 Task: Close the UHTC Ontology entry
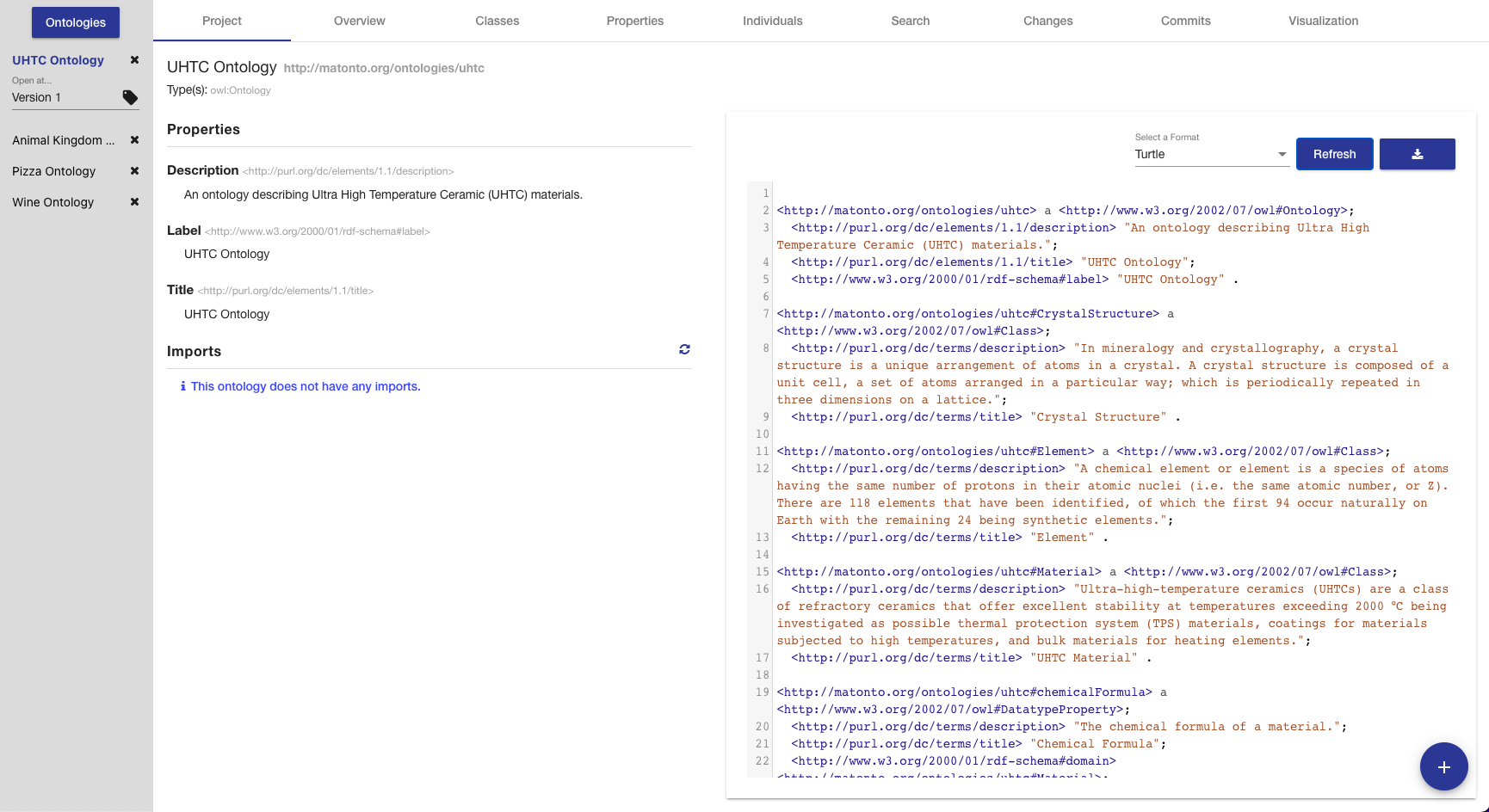pyautogui.click(x=134, y=60)
